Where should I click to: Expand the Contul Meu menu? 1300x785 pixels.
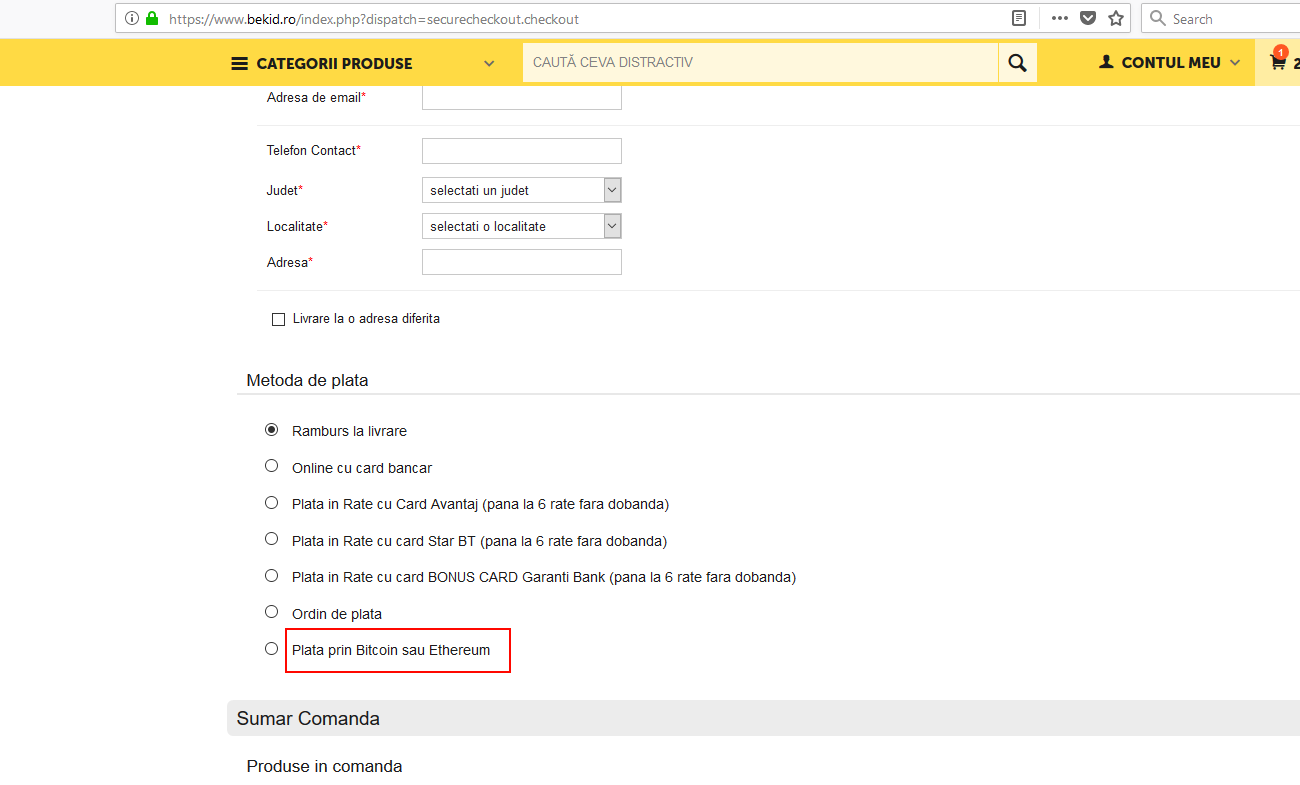click(x=1169, y=62)
